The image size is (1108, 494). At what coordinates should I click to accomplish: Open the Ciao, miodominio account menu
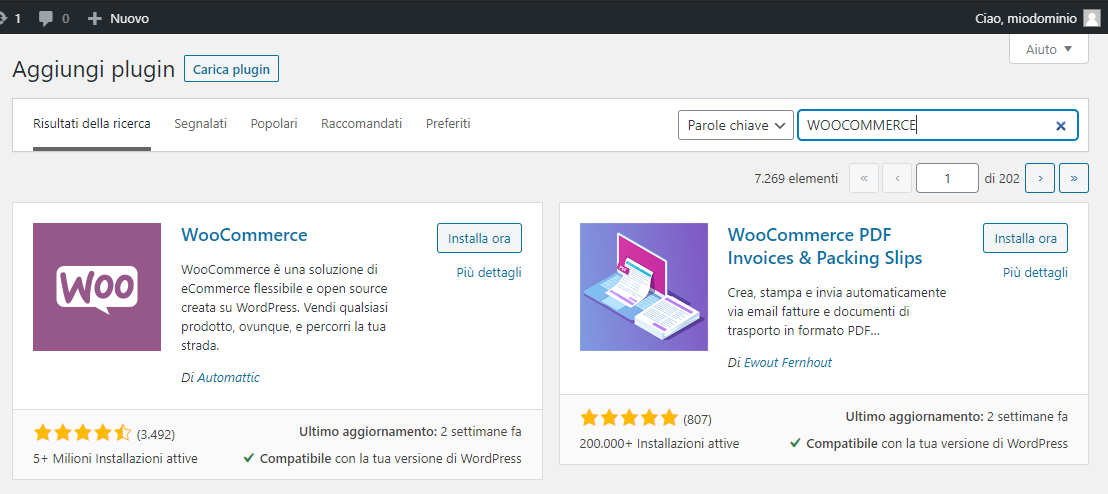1038,18
